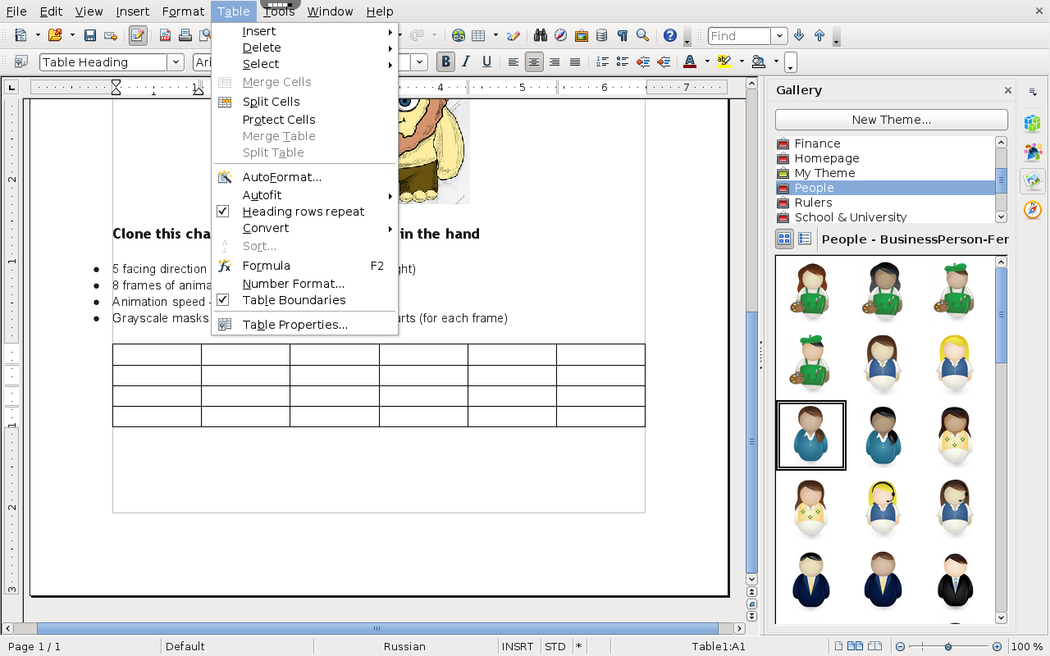This screenshot has width=1050, height=656.
Task: Open the sidebar Properties panel icon
Action: coord(1032,124)
